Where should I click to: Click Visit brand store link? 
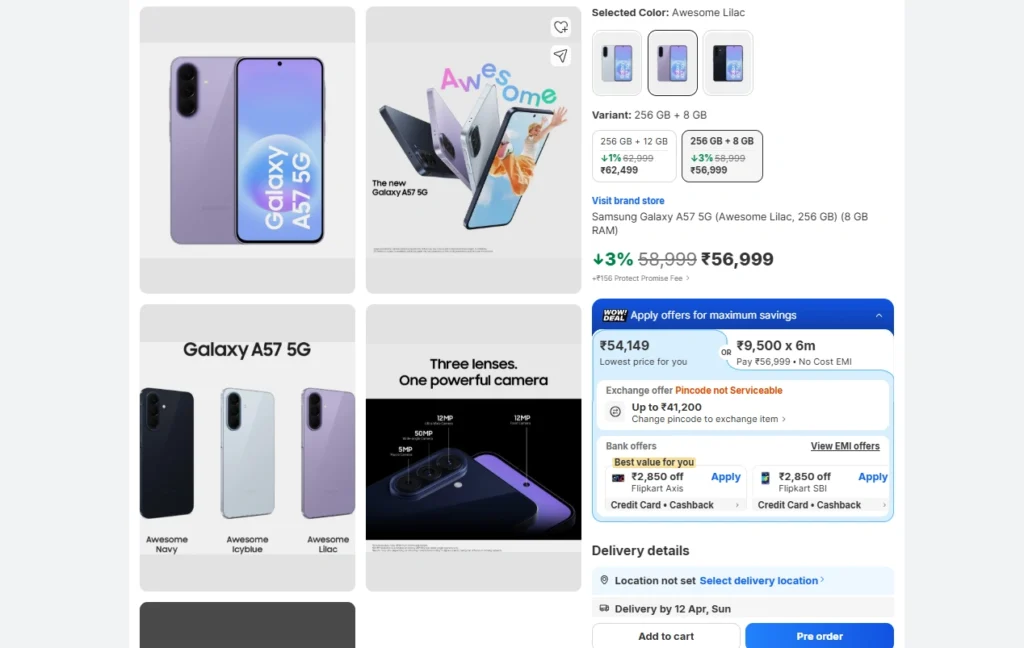(x=628, y=200)
